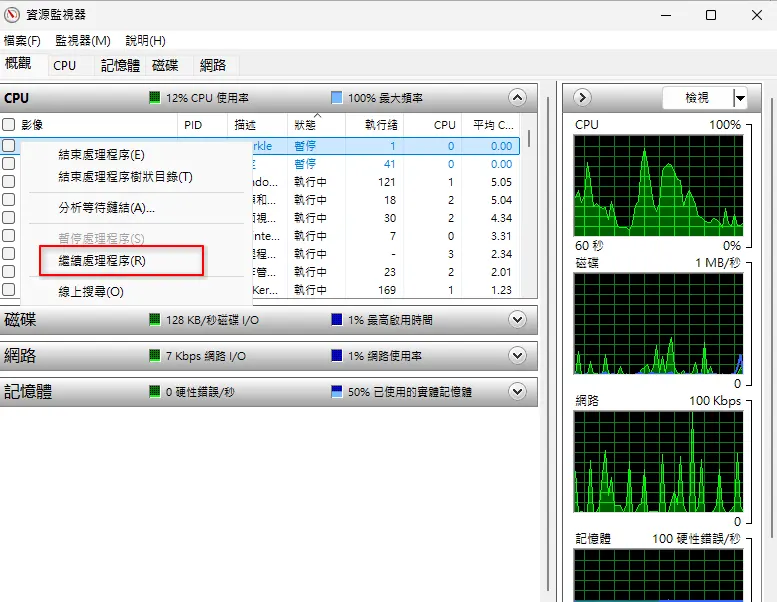
Task: Open the 檢視 dropdown arrow
Action: (740, 98)
